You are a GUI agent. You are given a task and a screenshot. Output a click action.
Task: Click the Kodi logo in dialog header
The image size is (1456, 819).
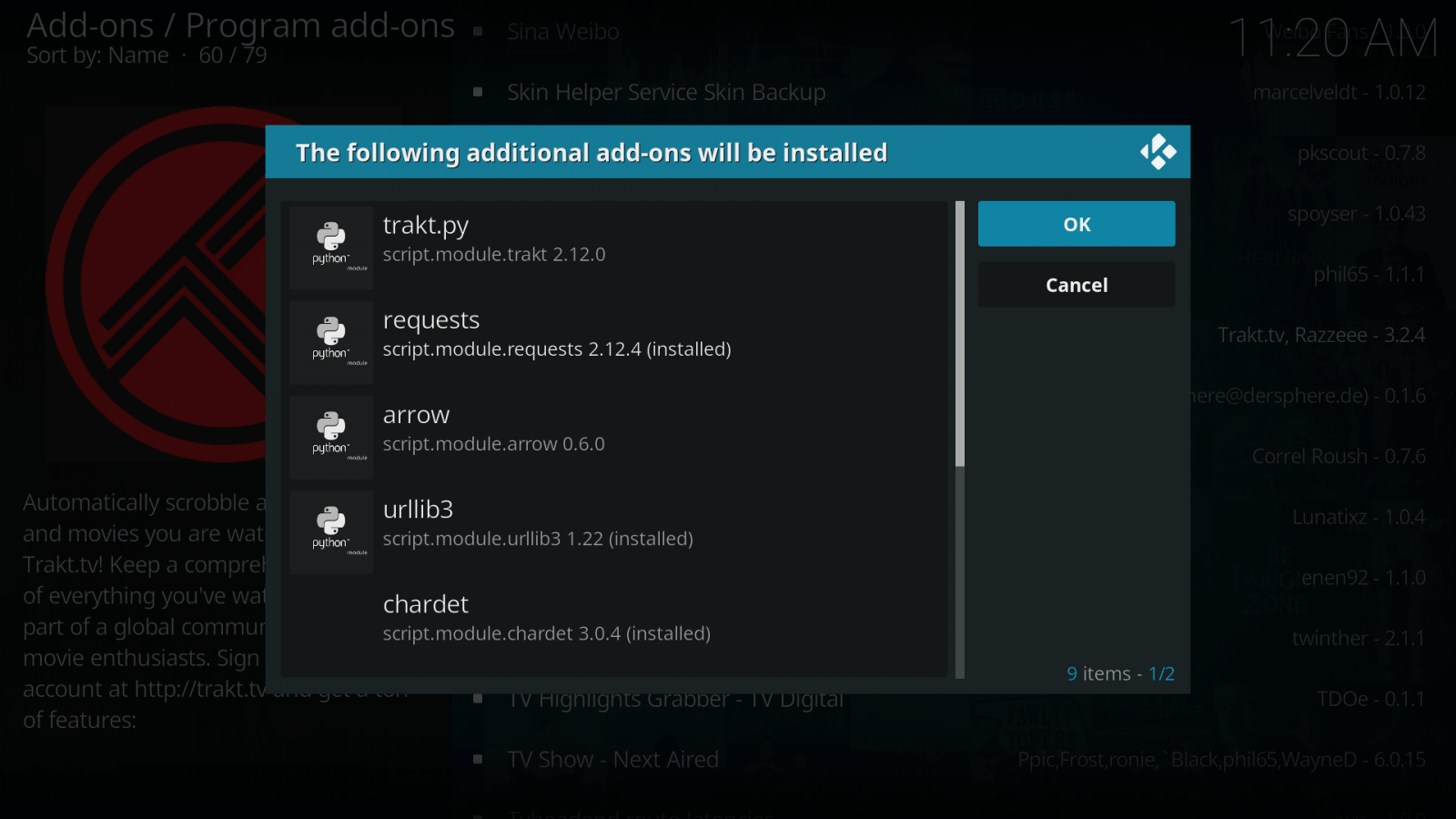1158,152
